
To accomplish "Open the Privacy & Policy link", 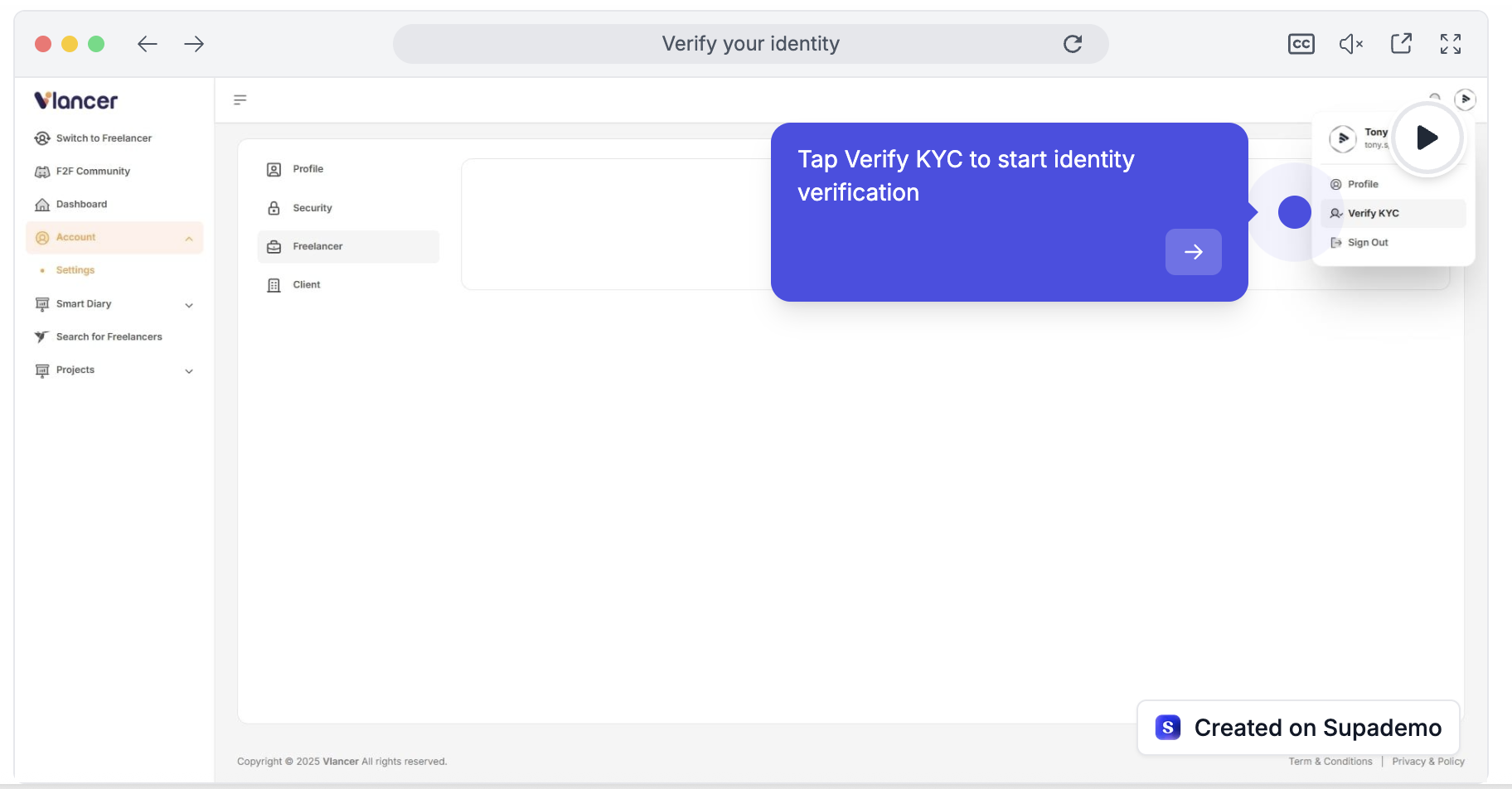I will tap(1427, 761).
